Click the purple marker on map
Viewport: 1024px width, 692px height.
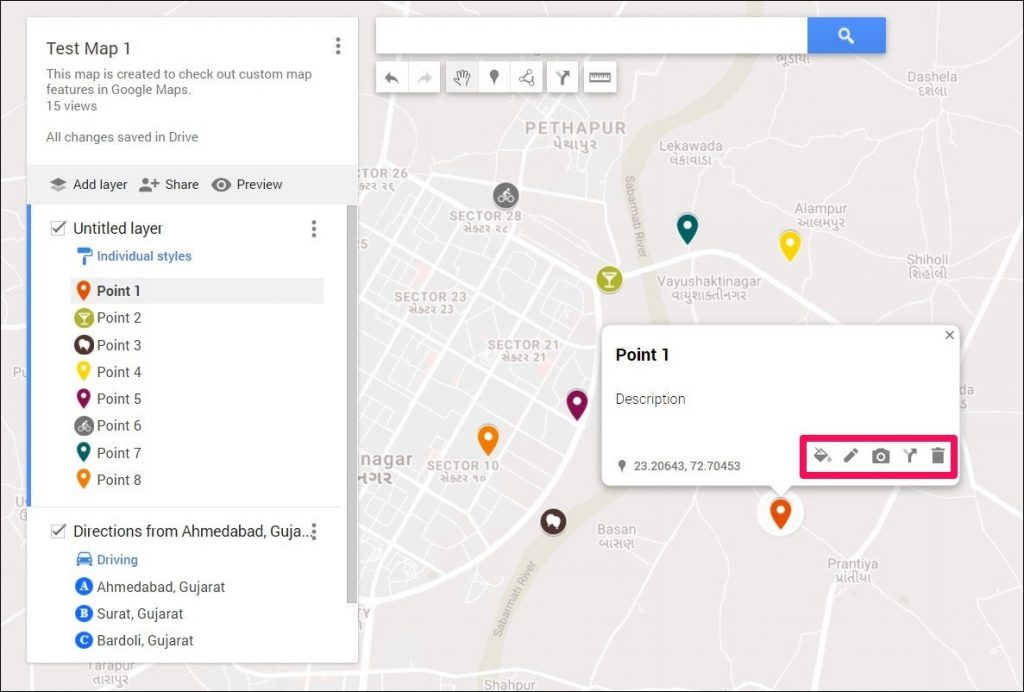pyautogui.click(x=577, y=405)
